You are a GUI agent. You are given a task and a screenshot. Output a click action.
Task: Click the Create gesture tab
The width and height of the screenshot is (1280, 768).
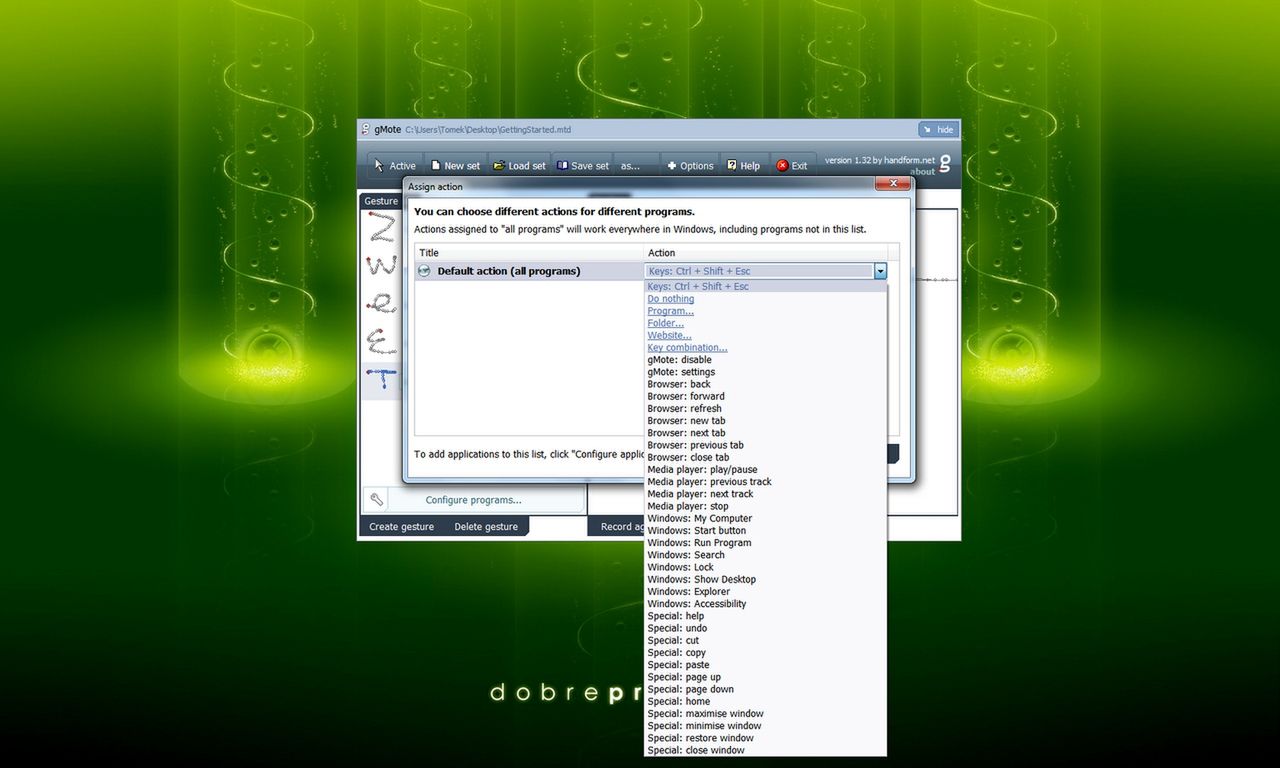401,527
